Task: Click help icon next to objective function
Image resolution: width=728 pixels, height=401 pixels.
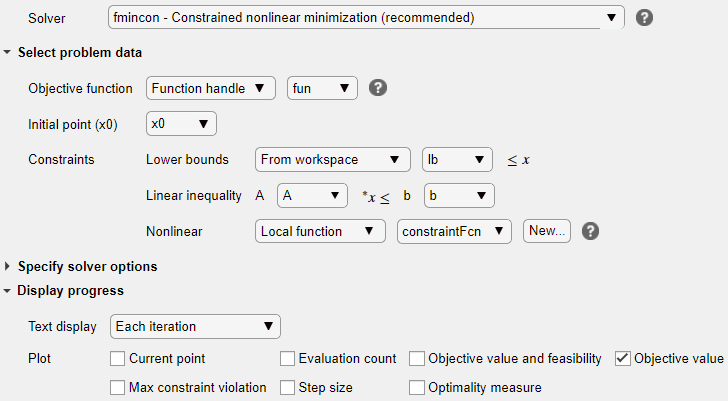Action: click(x=377, y=88)
